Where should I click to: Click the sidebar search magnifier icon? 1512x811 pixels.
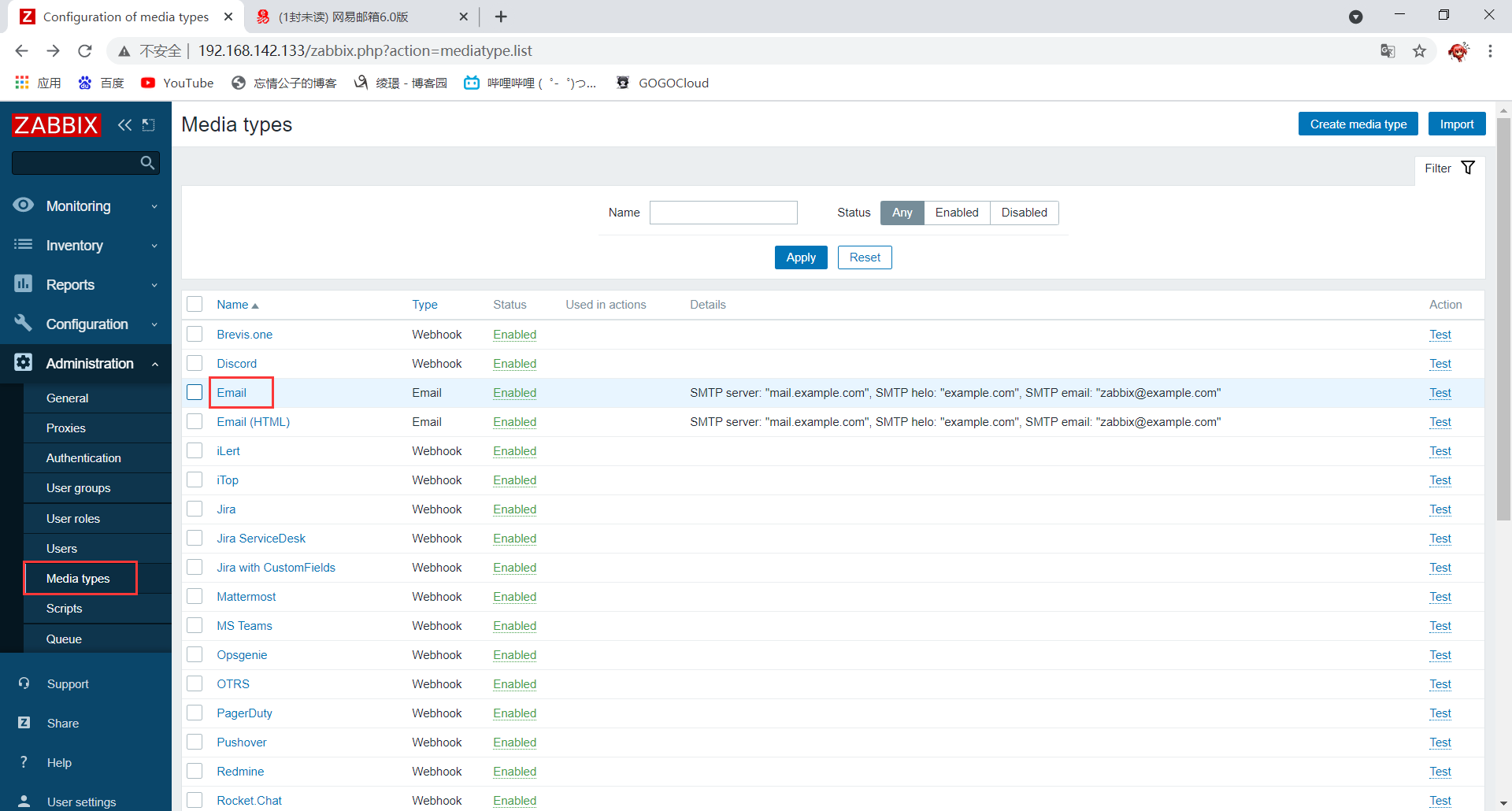coord(147,163)
